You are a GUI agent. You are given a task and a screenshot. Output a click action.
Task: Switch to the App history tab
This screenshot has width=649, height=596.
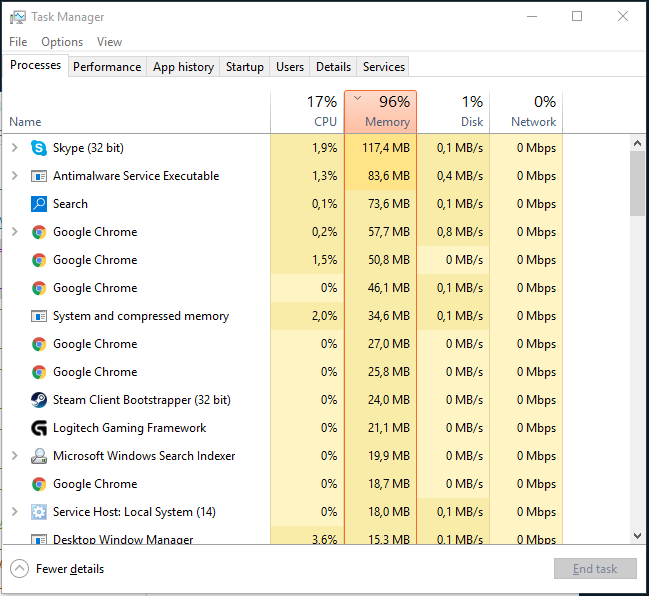(x=183, y=67)
